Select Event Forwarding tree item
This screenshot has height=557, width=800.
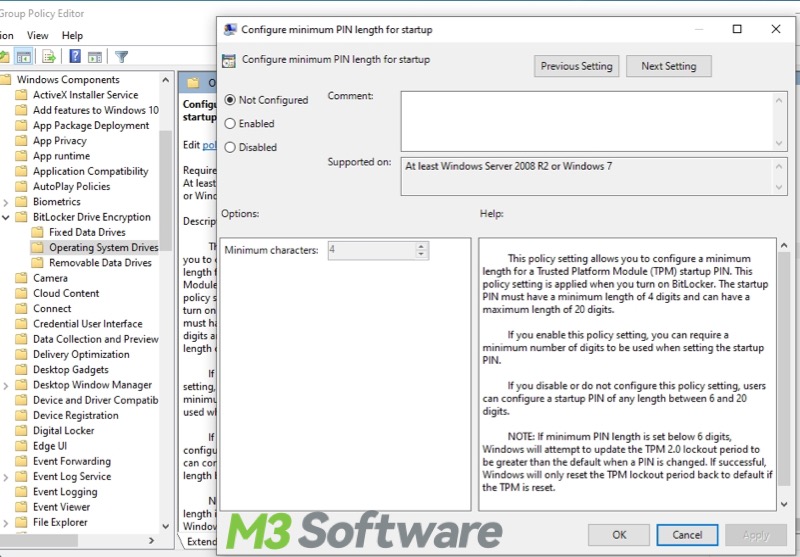[72, 462]
